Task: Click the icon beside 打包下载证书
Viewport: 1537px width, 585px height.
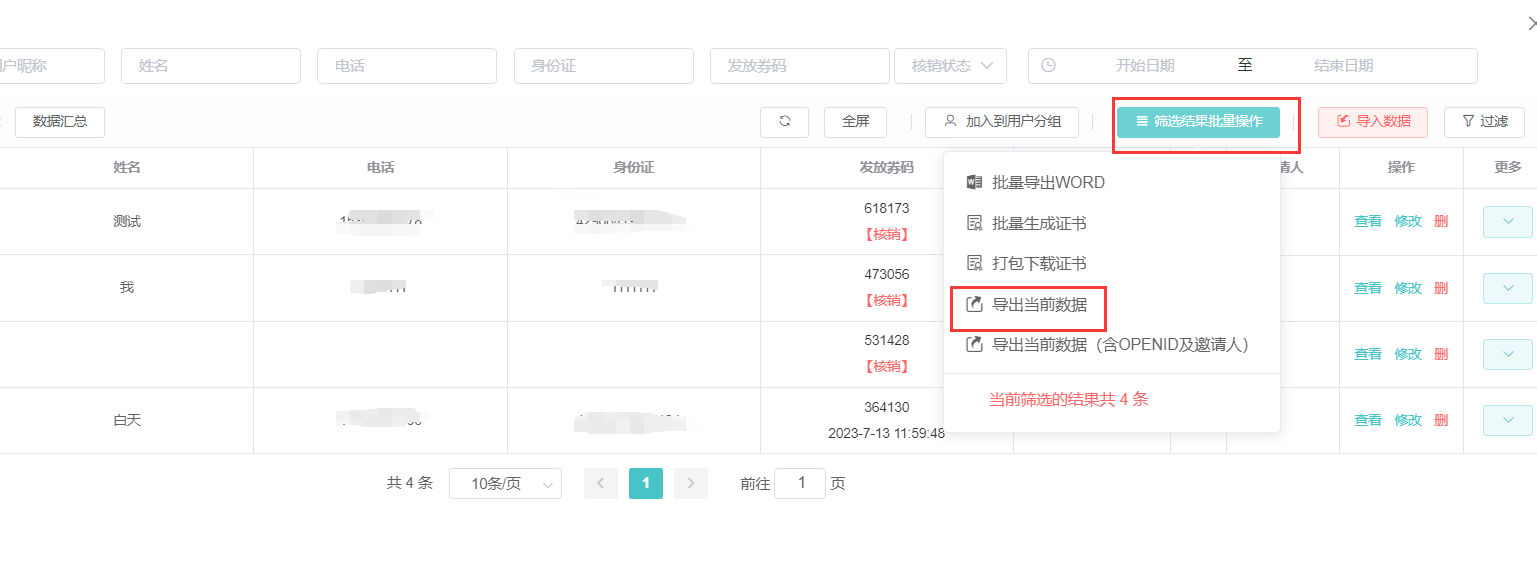Action: pyautogui.click(x=974, y=263)
